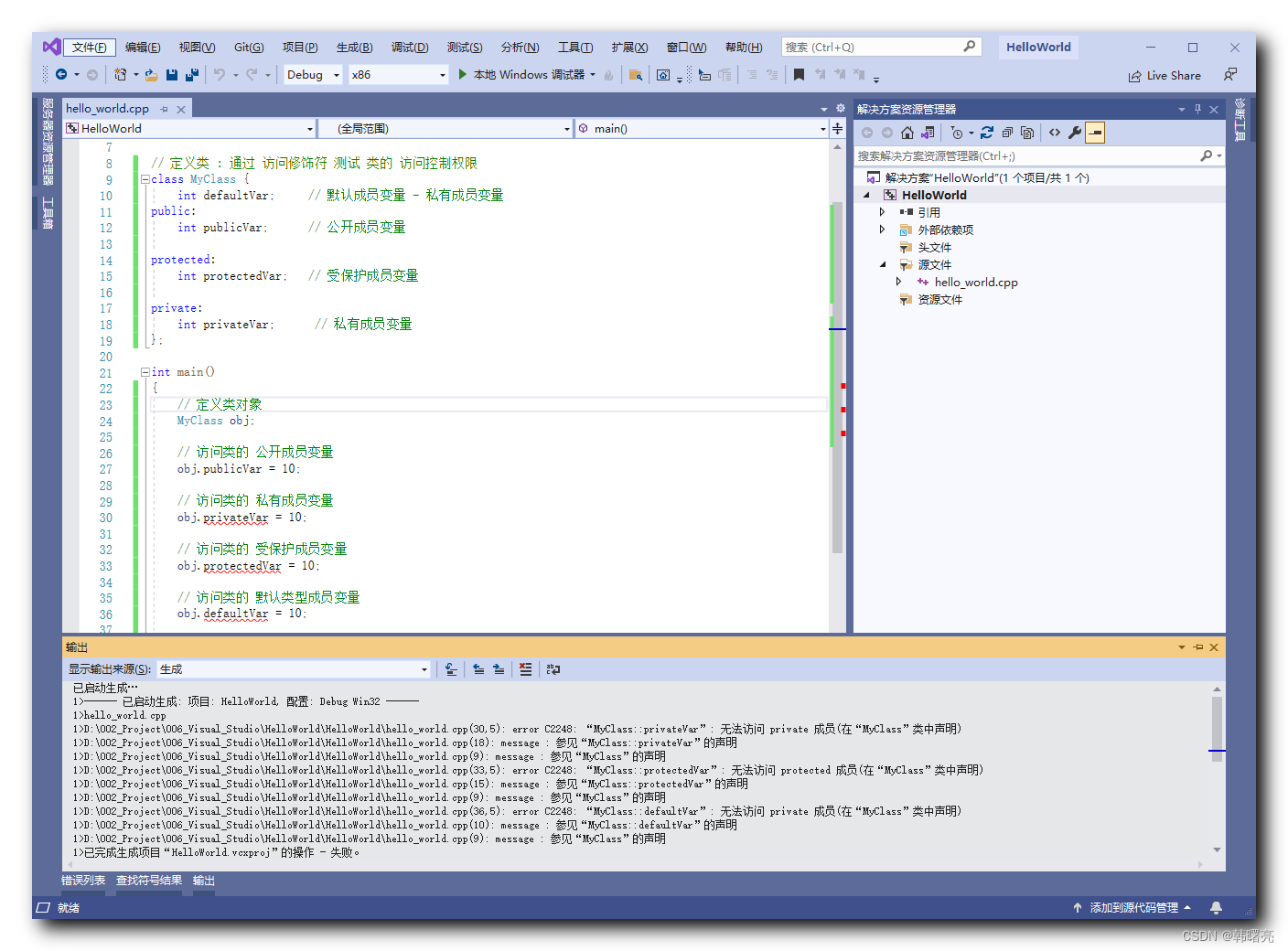Go to next message in Output panel

click(499, 669)
